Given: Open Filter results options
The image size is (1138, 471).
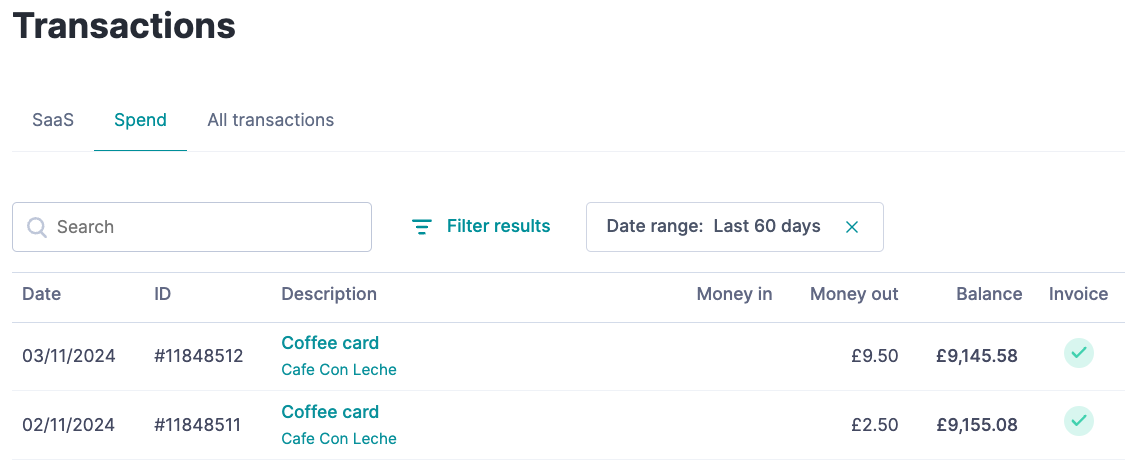Looking at the screenshot, I should pos(480,226).
